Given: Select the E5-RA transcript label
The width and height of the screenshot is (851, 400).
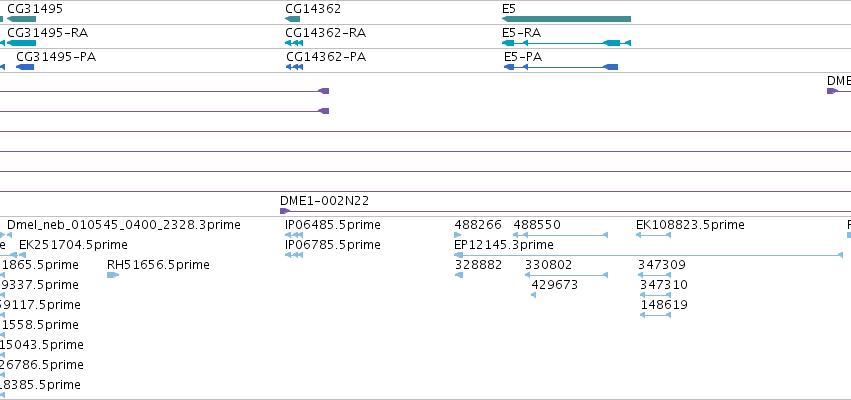Looking at the screenshot, I should 522,33.
